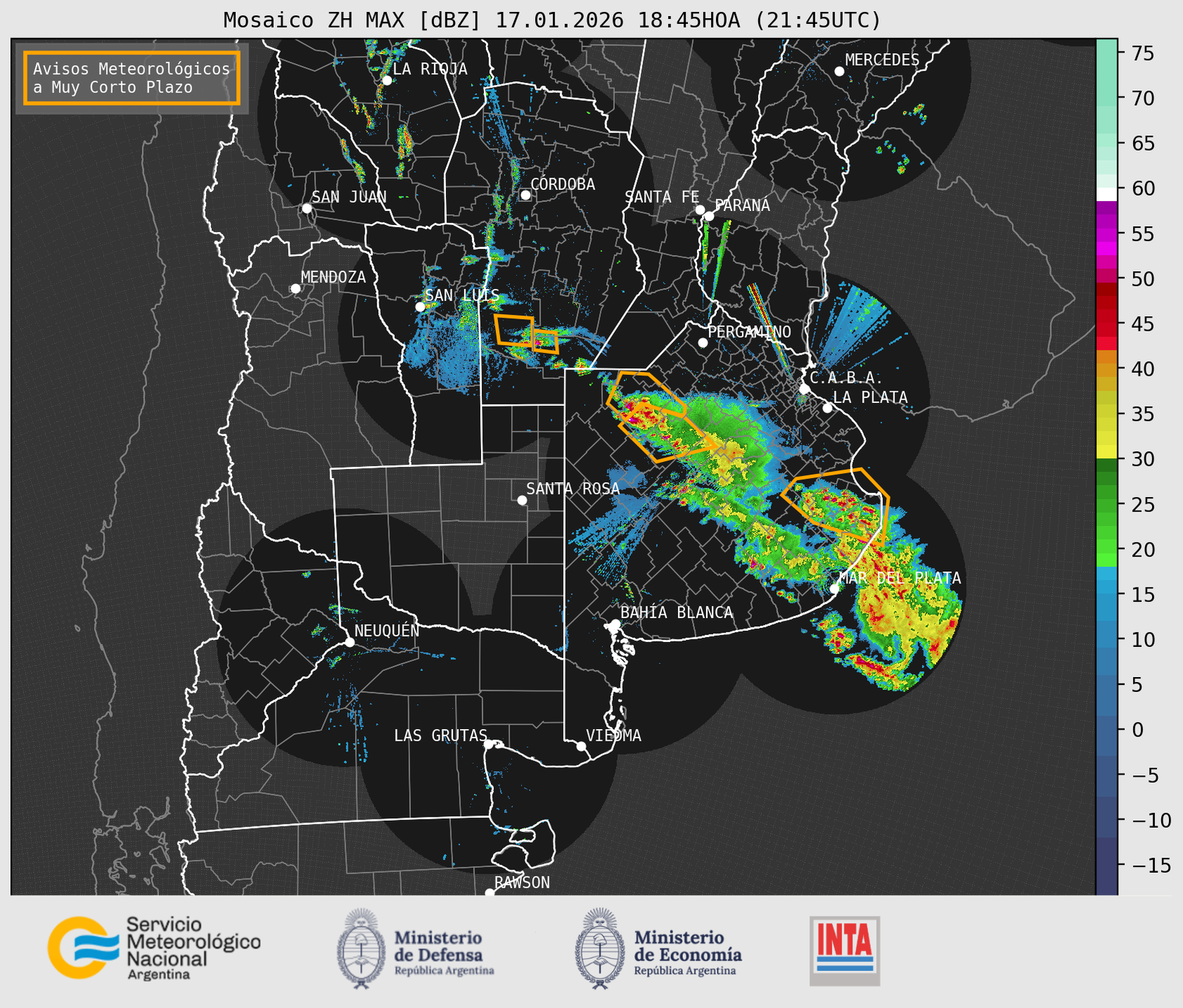The width and height of the screenshot is (1183, 1008).
Task: Click the MAR DEL PLATA text label
Action: point(900,578)
